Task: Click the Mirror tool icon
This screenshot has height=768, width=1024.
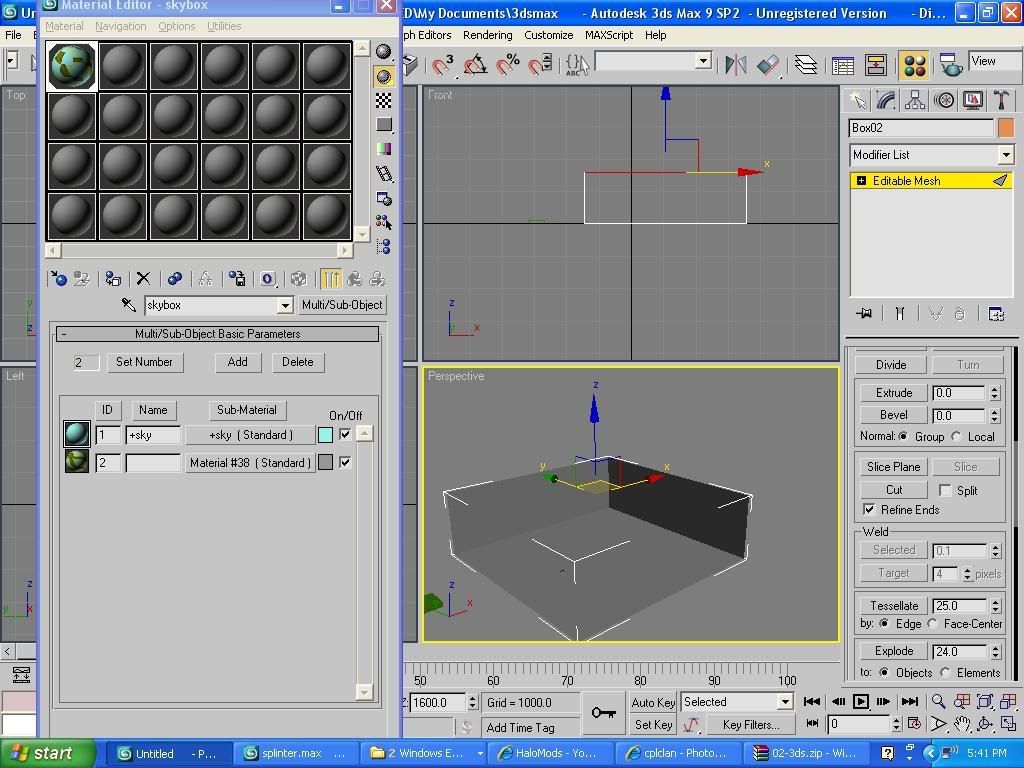Action: point(736,64)
